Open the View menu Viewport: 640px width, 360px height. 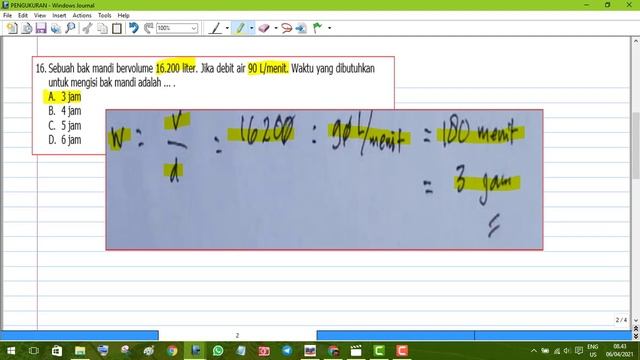(40, 16)
